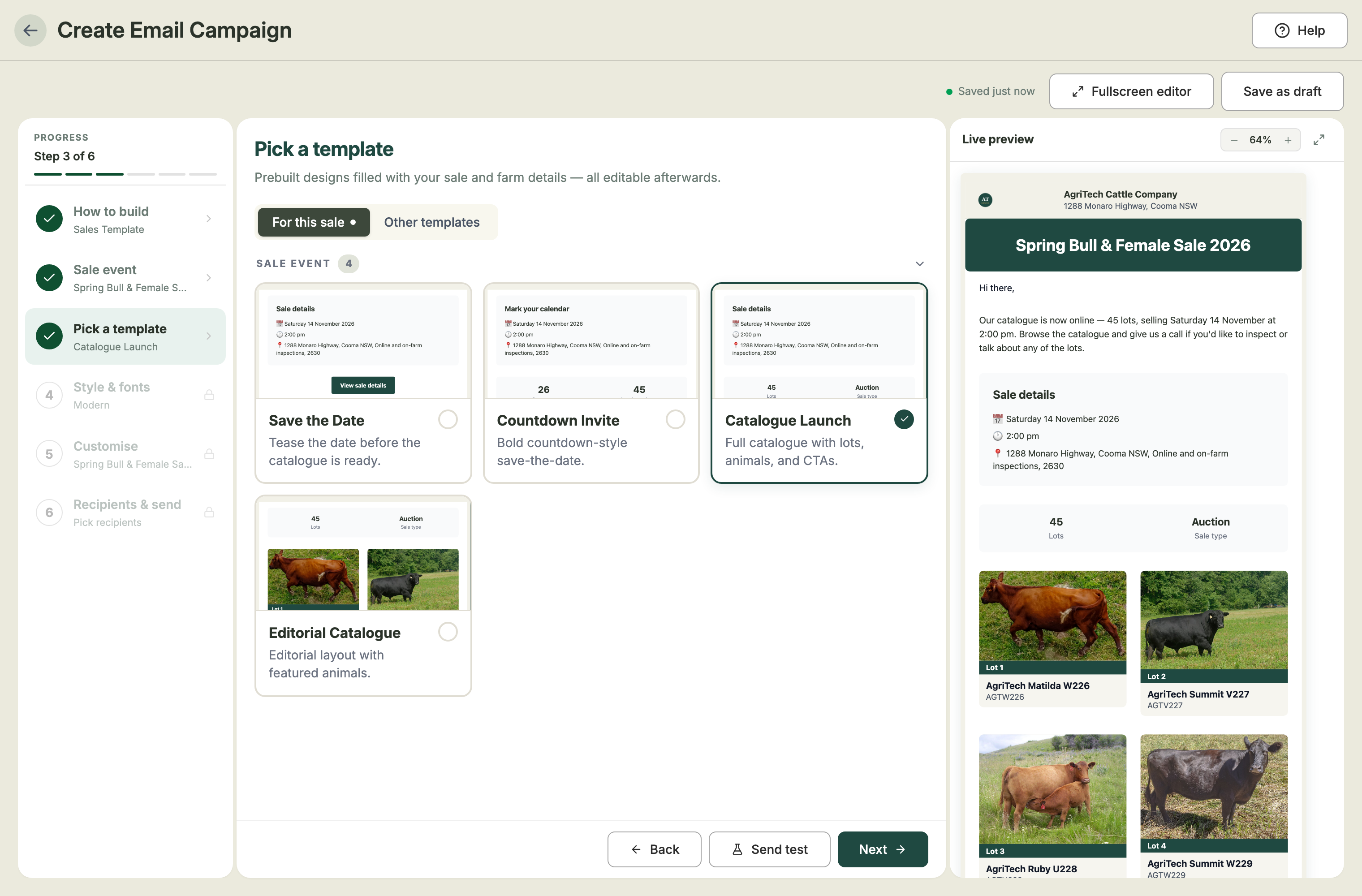Collapse the Sale Event section chevron
Image resolution: width=1362 pixels, height=896 pixels.
point(920,264)
